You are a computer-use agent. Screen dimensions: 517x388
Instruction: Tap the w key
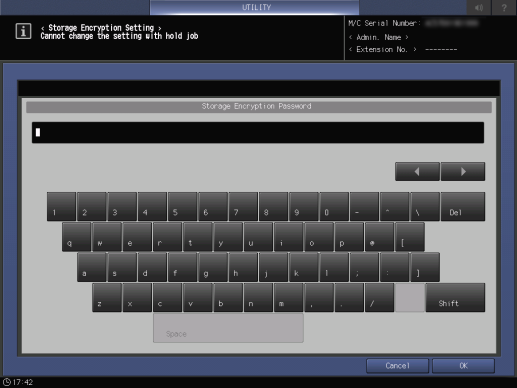click(107, 237)
